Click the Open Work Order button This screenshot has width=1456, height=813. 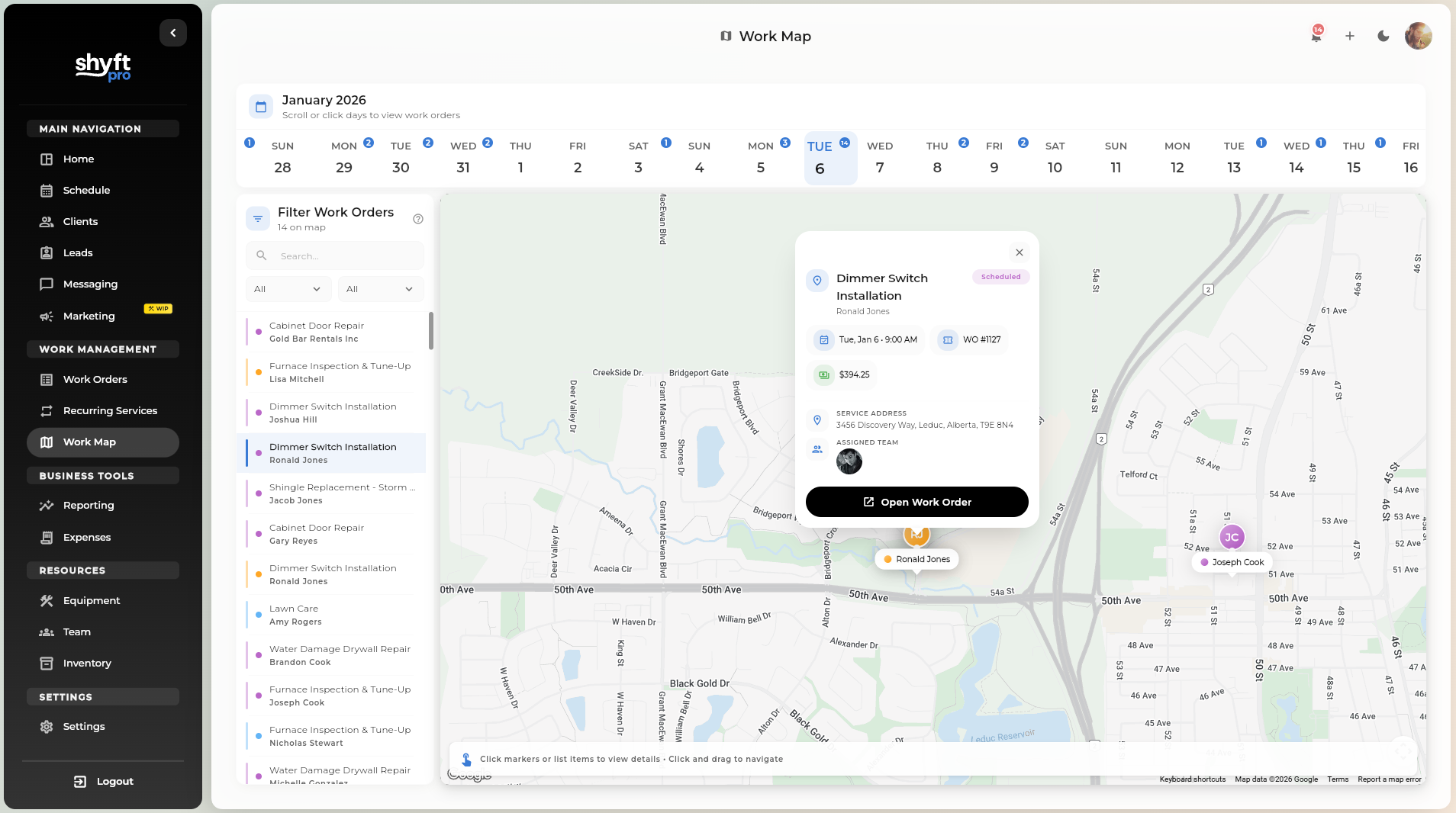[916, 502]
